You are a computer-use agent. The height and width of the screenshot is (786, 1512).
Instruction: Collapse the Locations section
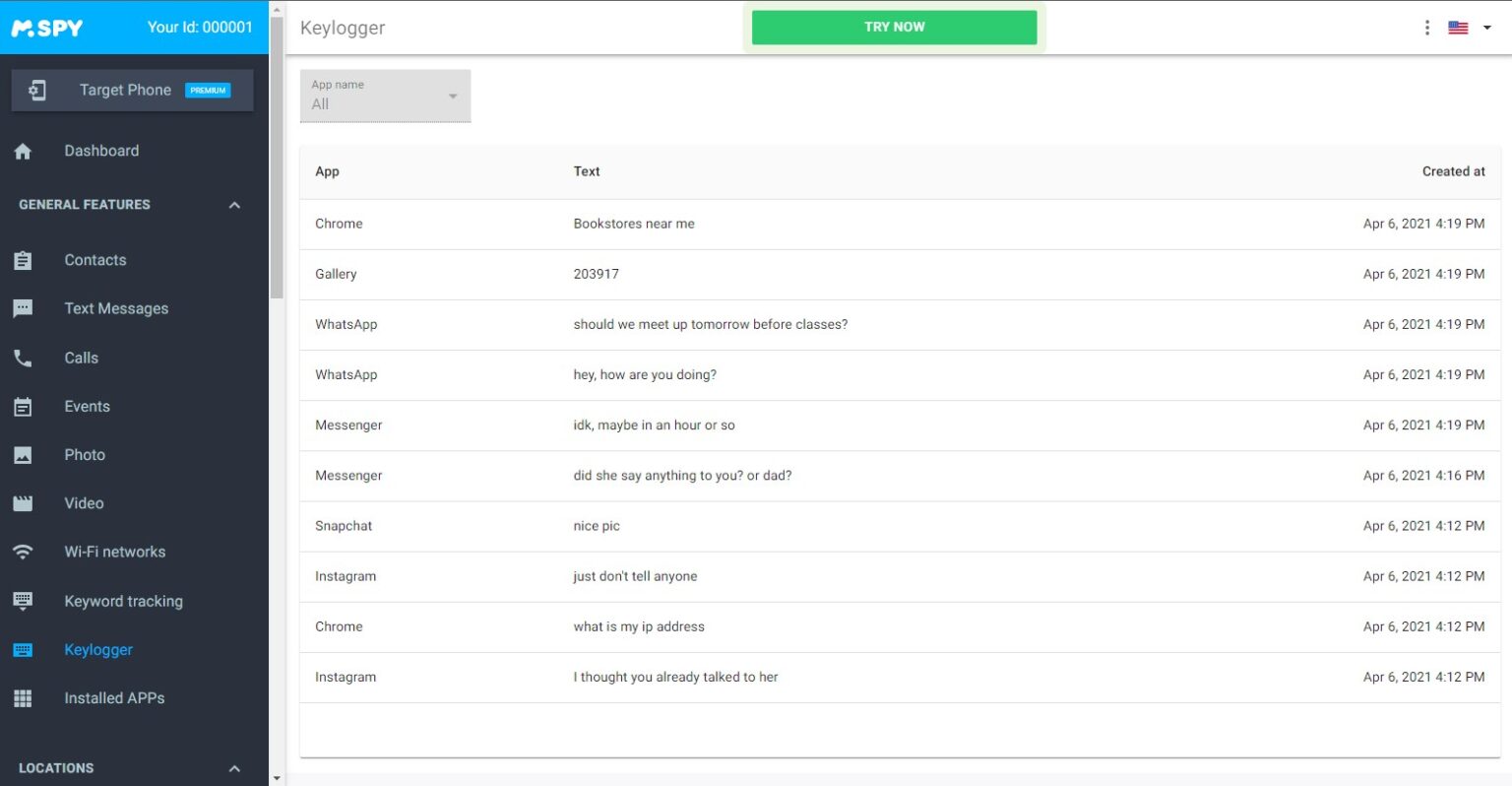[x=234, y=768]
